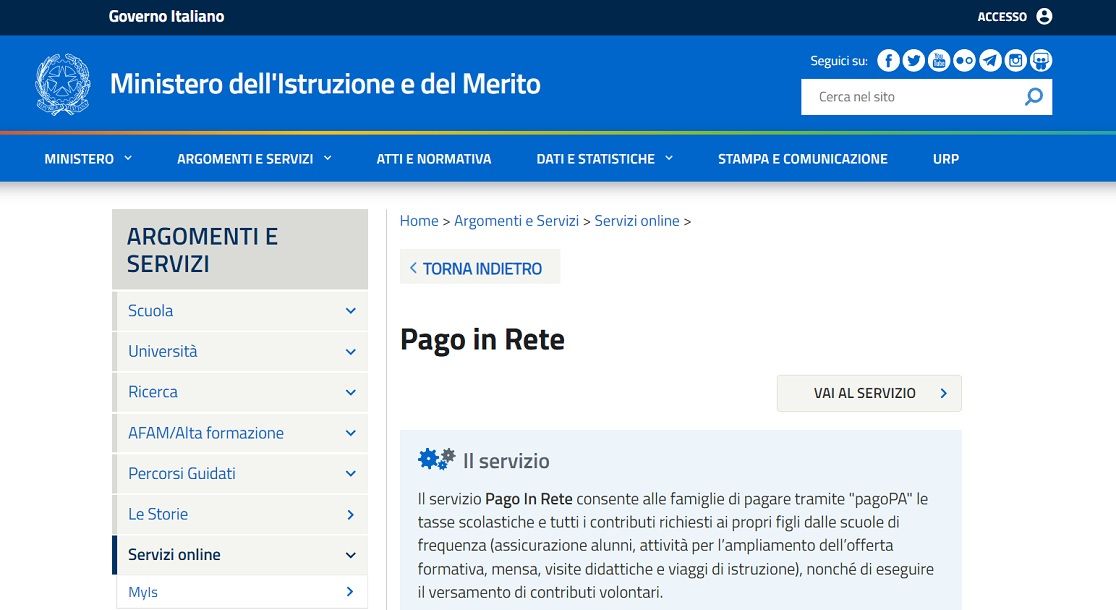
Task: Go to STAMPA E COMUNICAZIONE section
Action: click(803, 159)
